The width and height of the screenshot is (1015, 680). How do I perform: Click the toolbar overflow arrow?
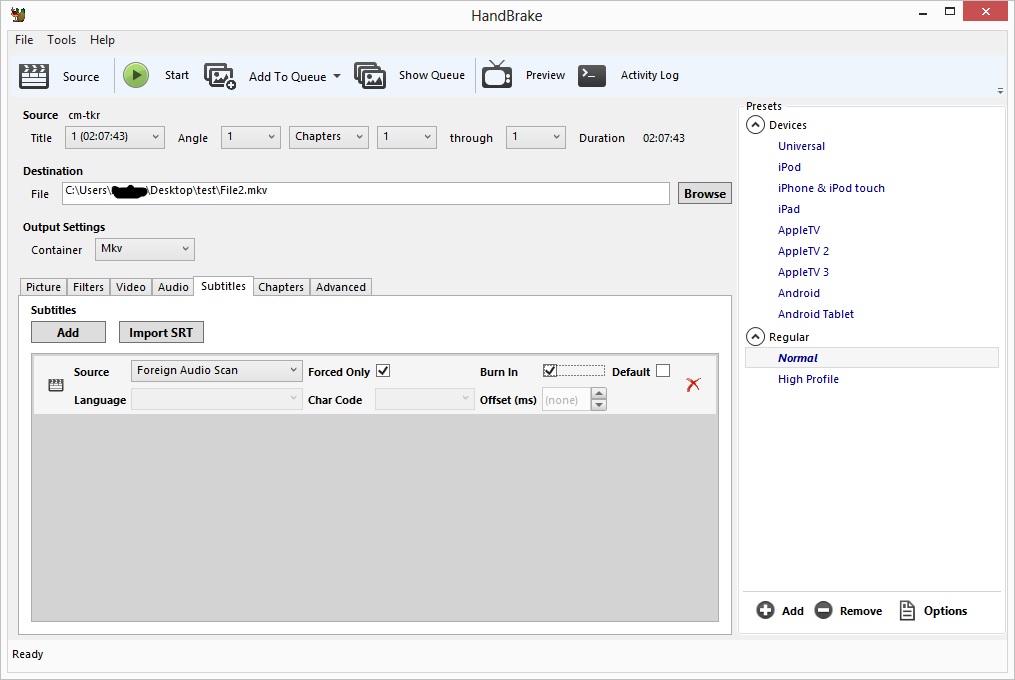point(1000,91)
